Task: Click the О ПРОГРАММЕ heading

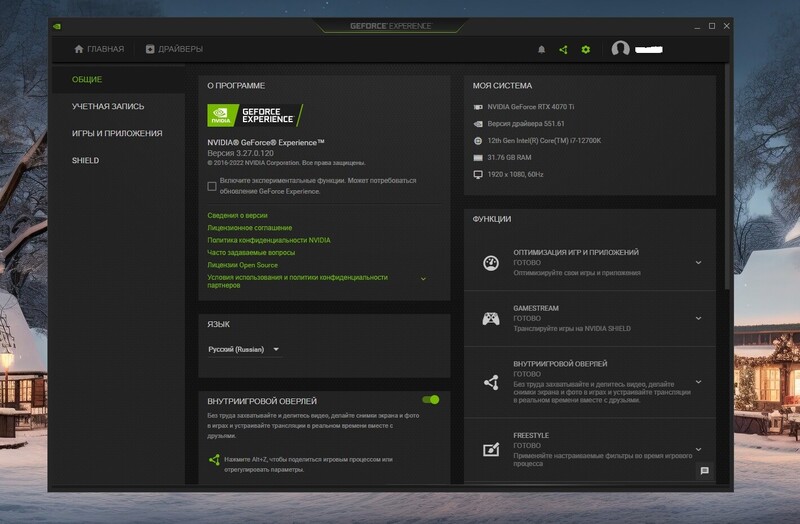Action: coord(236,86)
